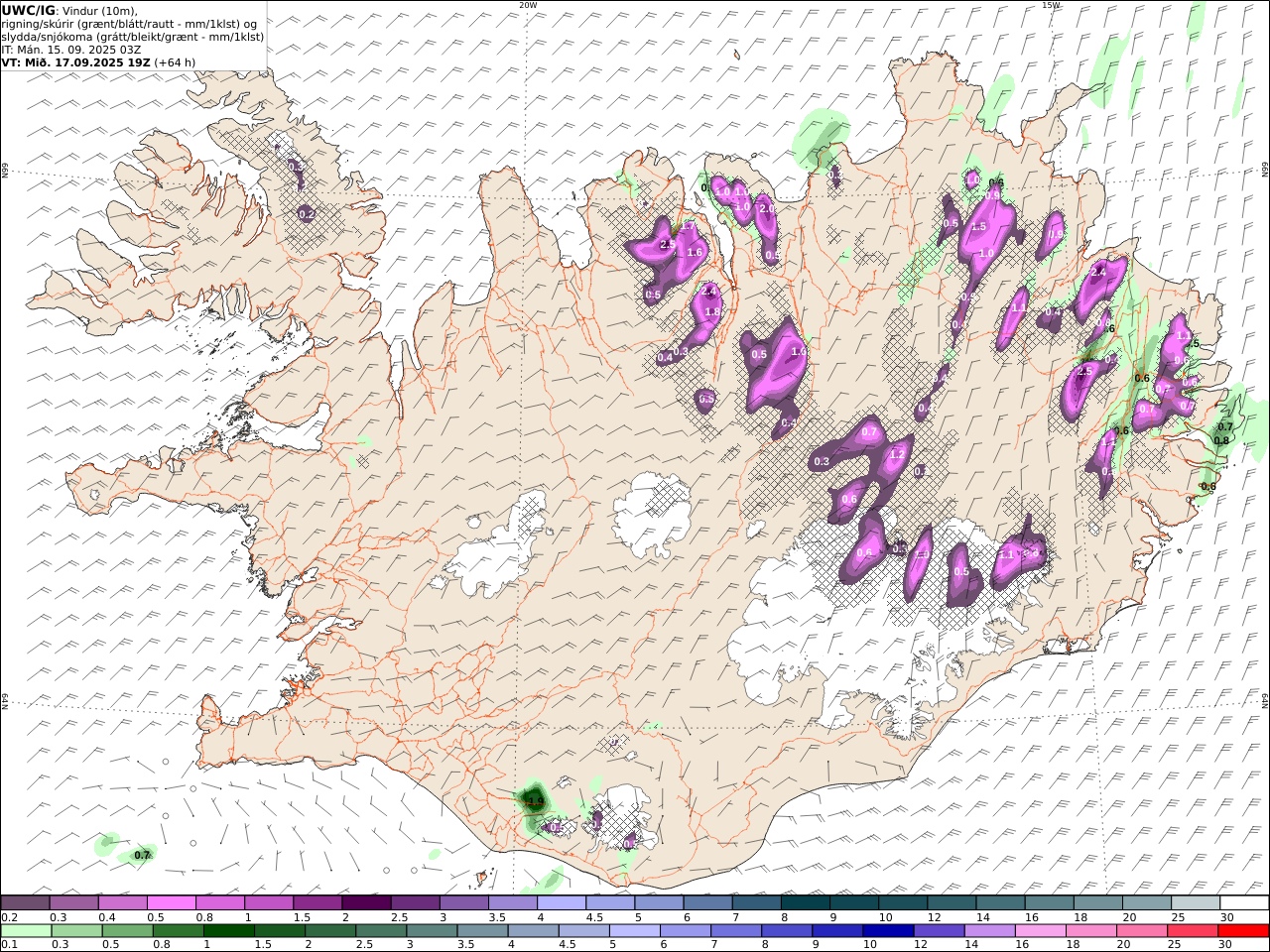This screenshot has width=1270, height=952.
Task: Choose the darkest green 1 rain legend swatch
Action: click(229, 931)
